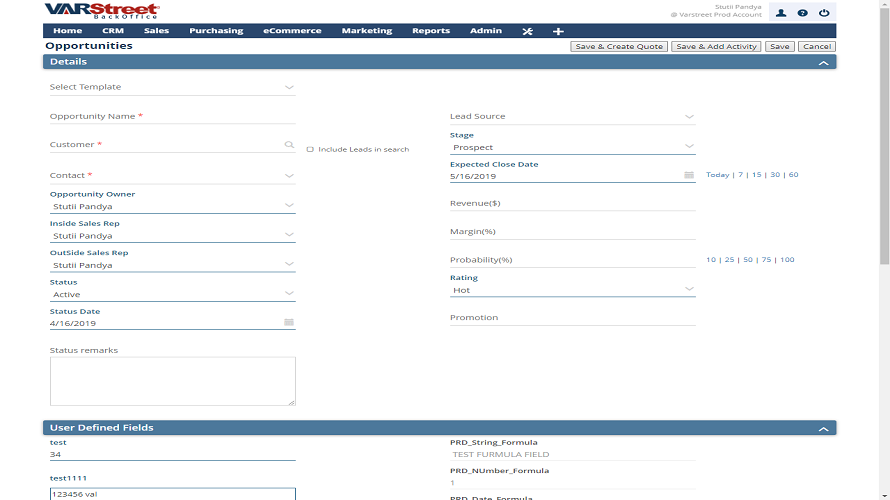Set probability to 100 percent
The image size is (890, 500).
pos(787,259)
